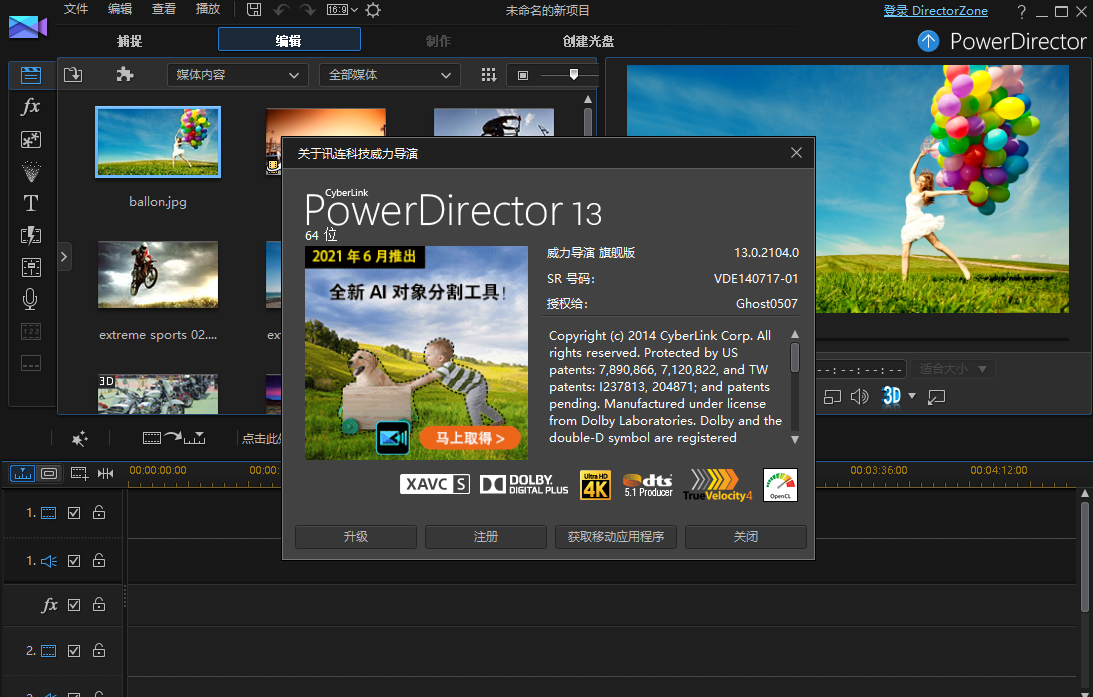
Task: Lock the fx track
Action: (x=99, y=604)
